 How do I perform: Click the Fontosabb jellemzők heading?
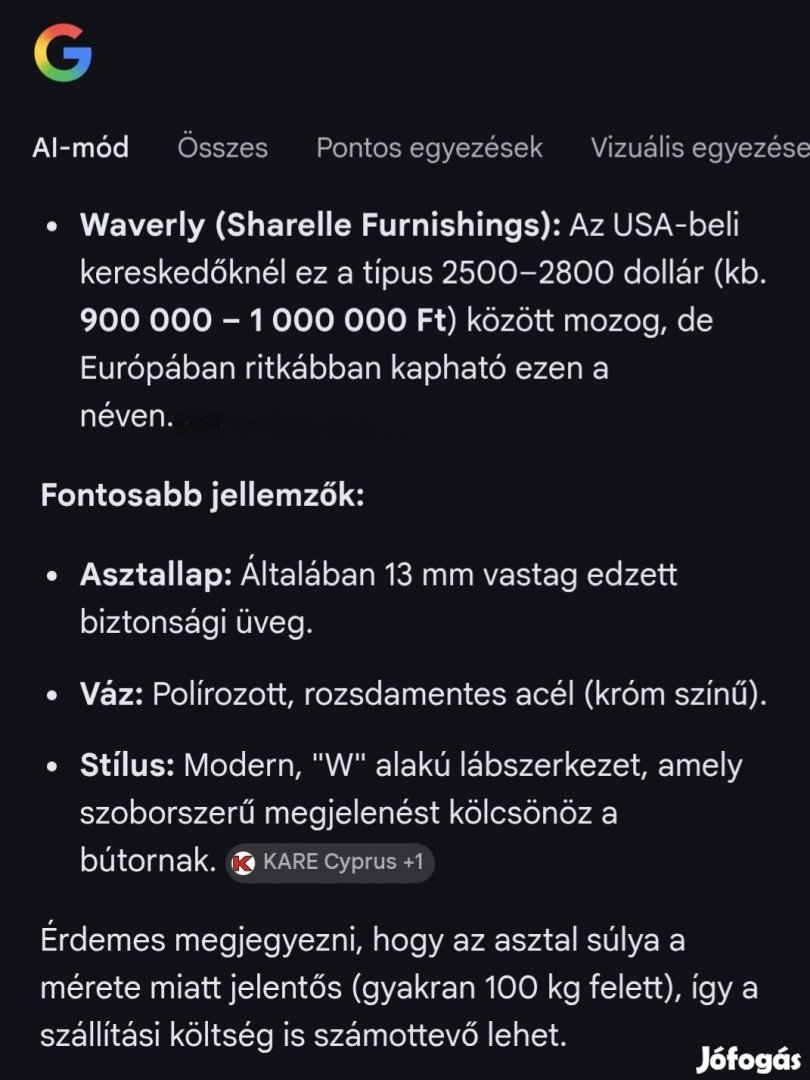tap(202, 495)
